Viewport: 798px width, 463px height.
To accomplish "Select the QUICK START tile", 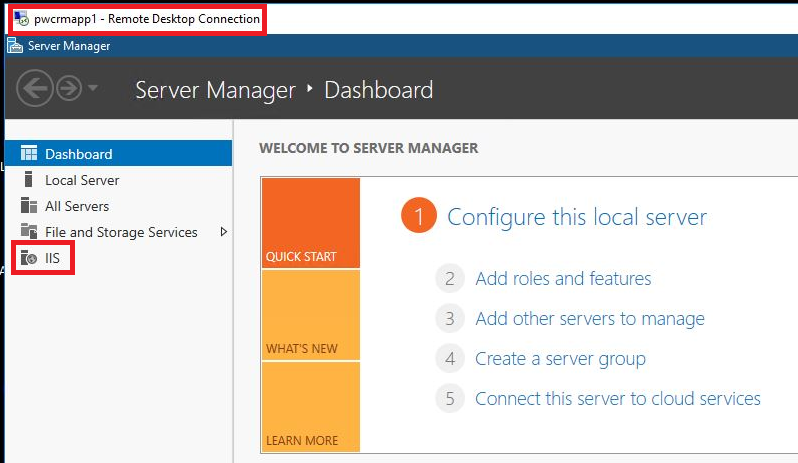I will (310, 223).
